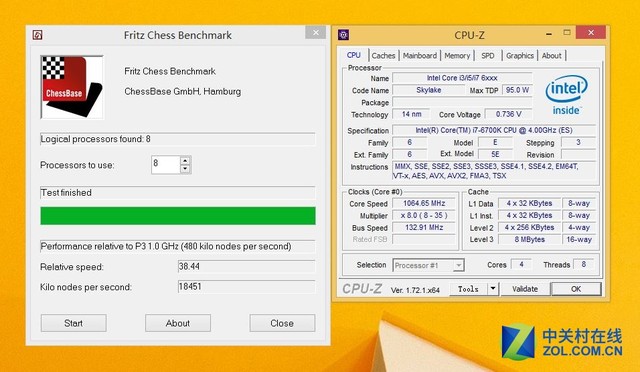Click the CPU-Z title bar icon
The height and width of the screenshot is (372, 640).
point(343,35)
